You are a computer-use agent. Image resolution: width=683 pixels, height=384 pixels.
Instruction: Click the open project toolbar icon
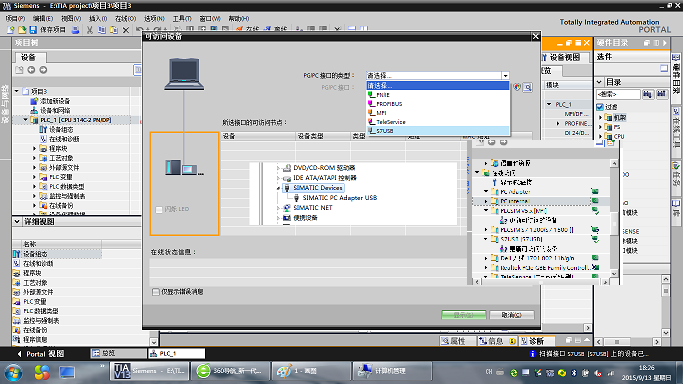[22, 30]
